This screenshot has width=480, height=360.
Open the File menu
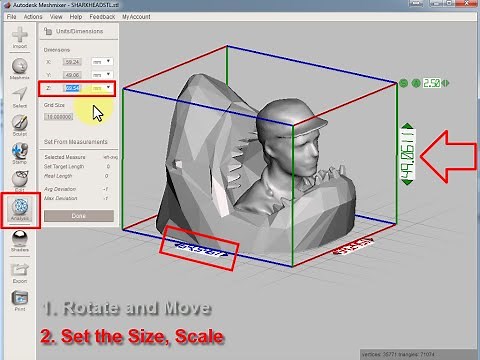[11, 17]
